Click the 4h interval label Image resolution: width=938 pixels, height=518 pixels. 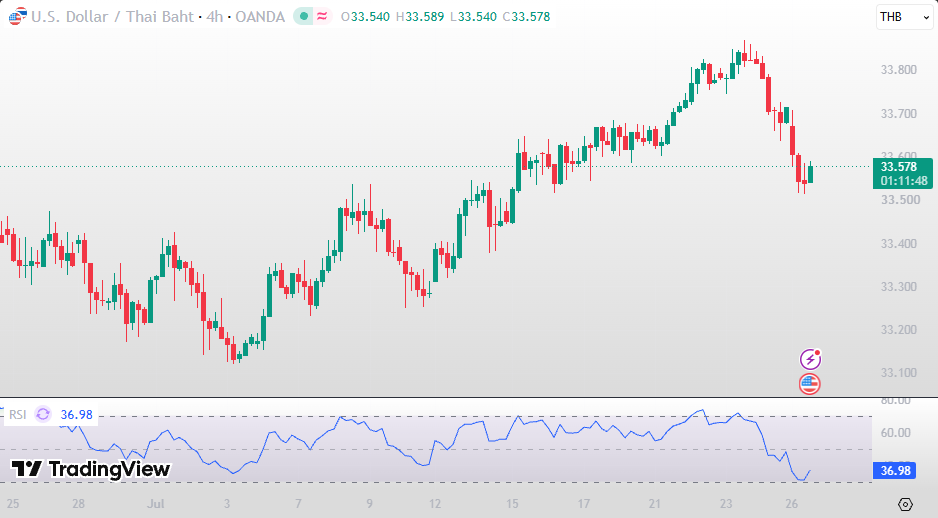pos(215,17)
